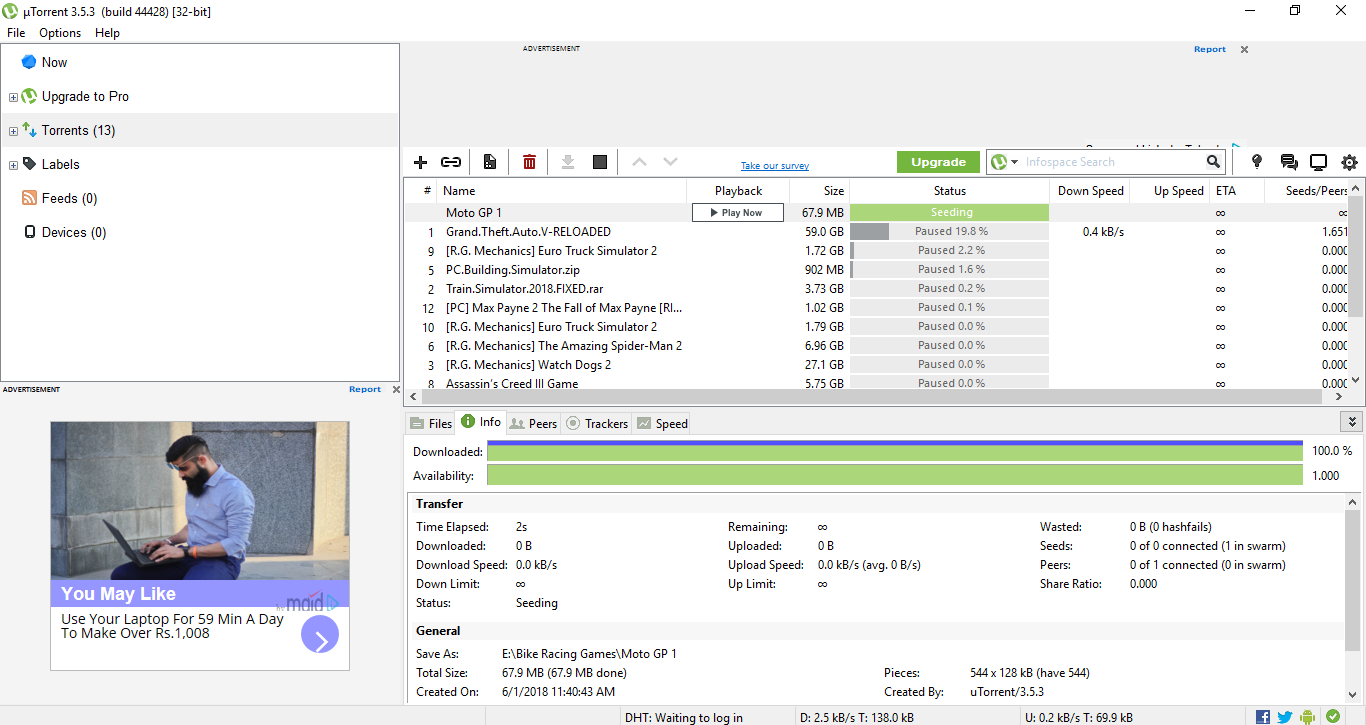Select Watch Dogs 2 torrent row
1366x725 pixels.
876,364
